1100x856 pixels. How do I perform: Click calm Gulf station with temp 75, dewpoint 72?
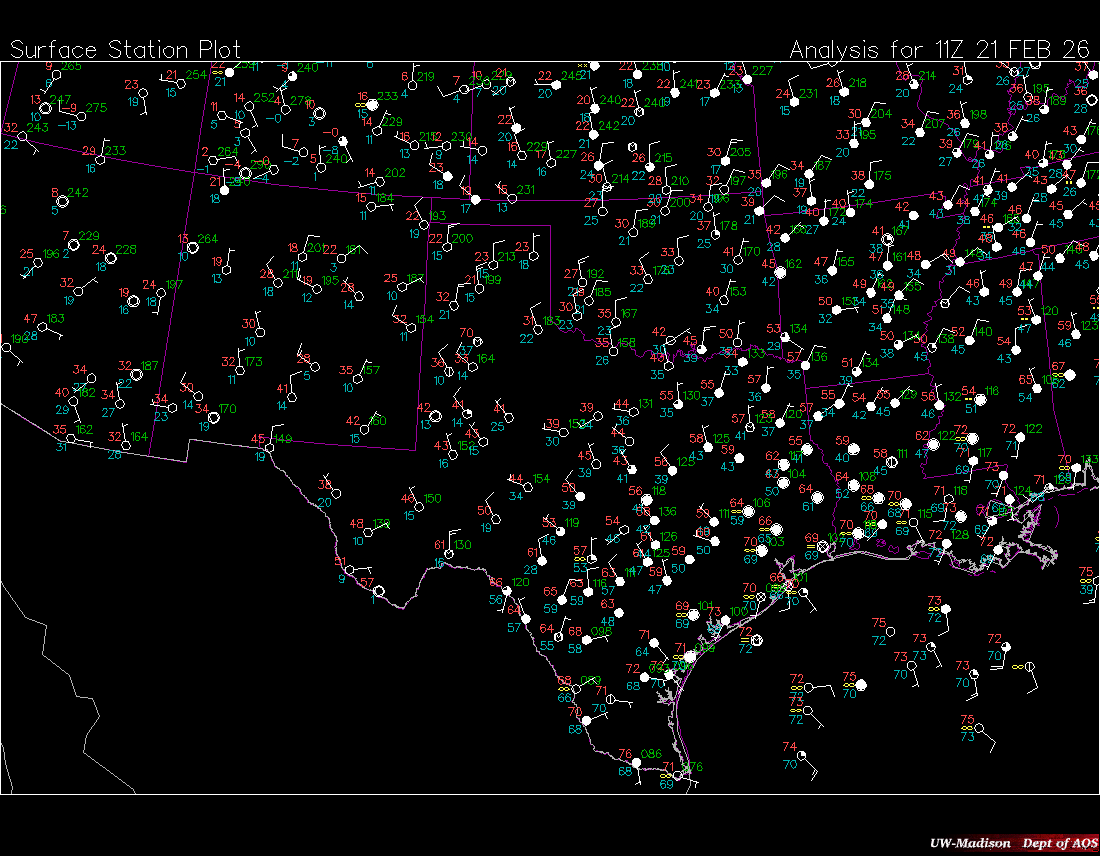891,630
